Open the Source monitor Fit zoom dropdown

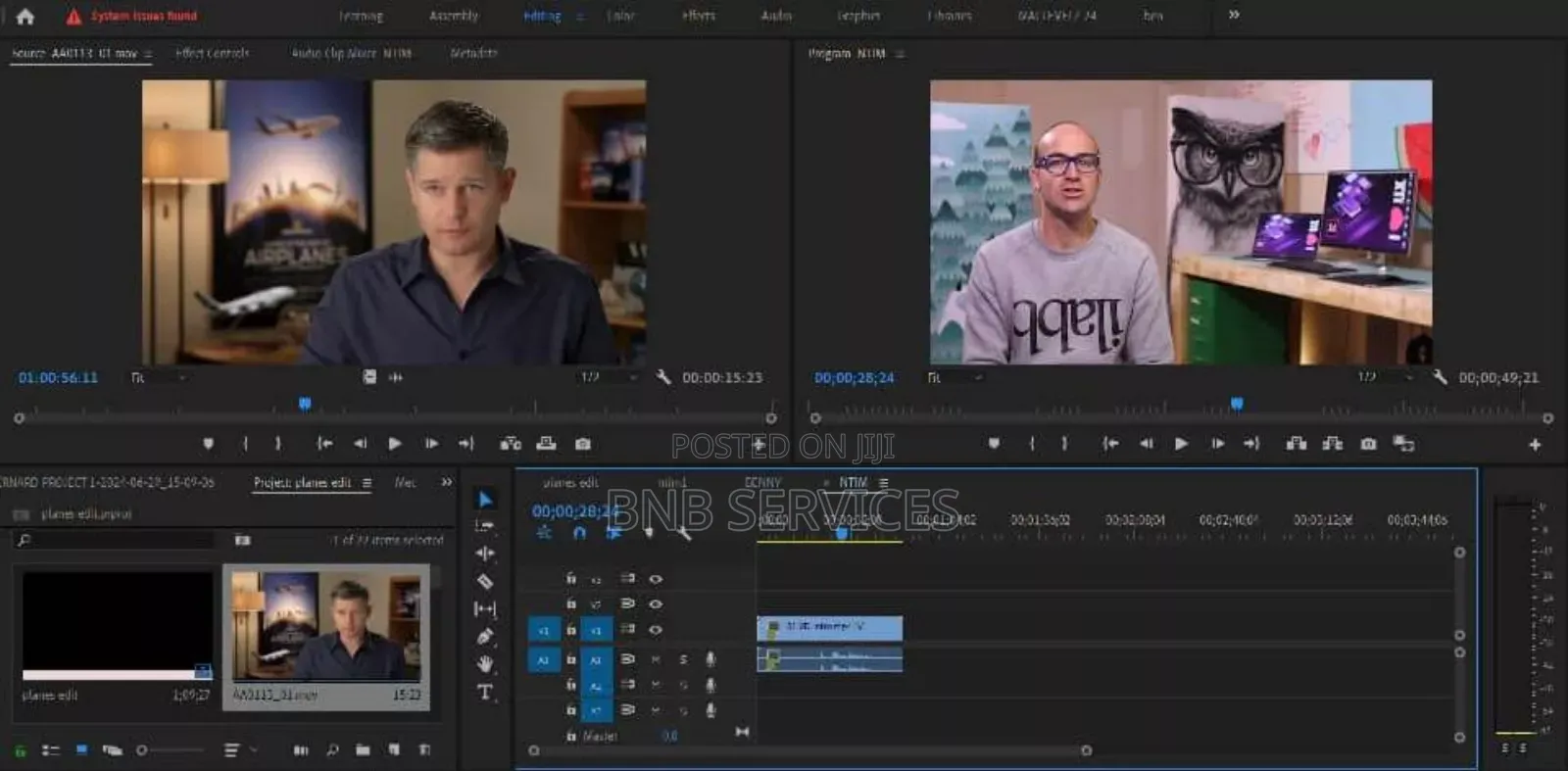[x=158, y=377]
